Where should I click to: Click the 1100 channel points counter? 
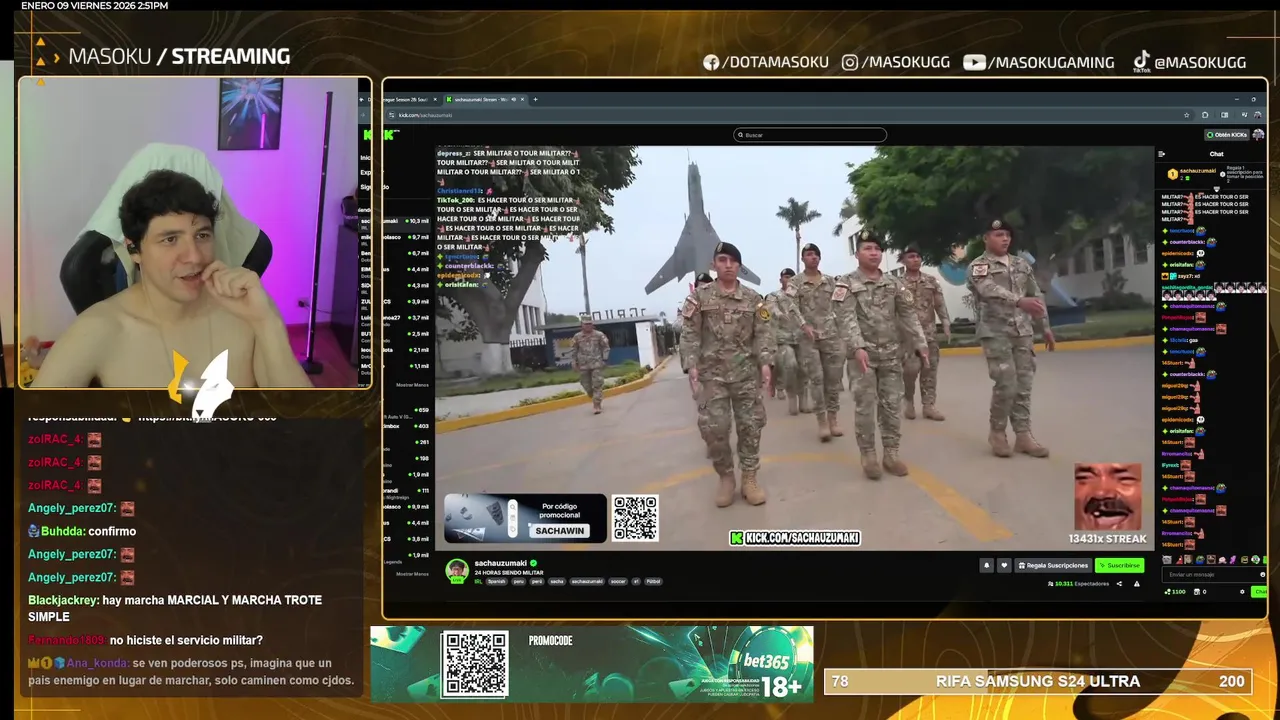[1175, 592]
